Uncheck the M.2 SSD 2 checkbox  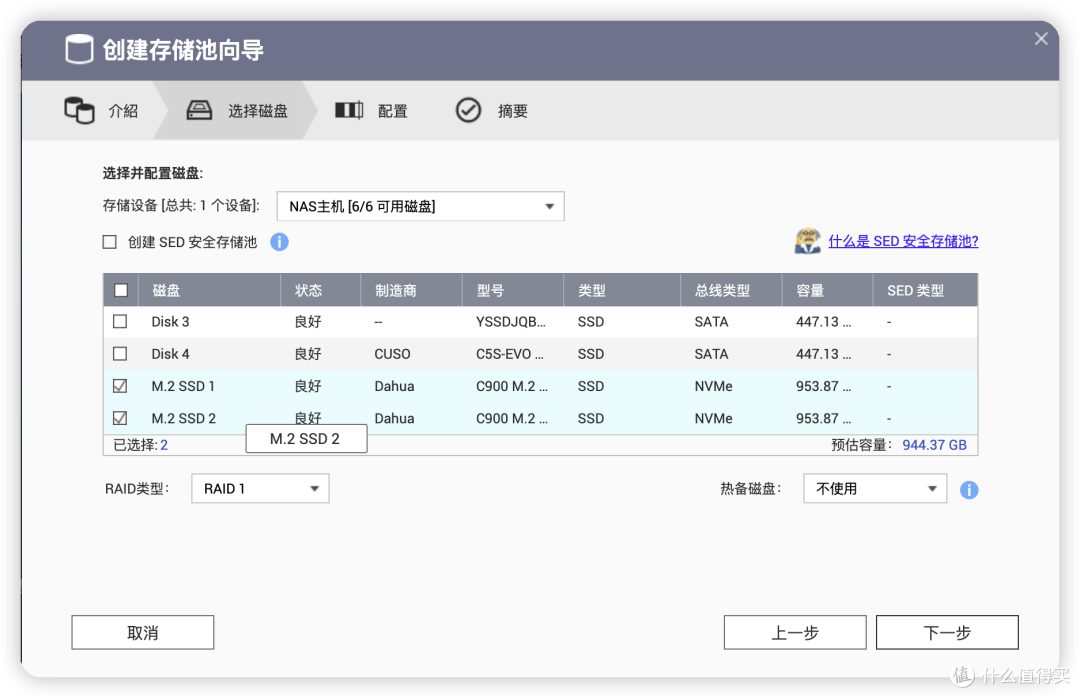tap(120, 418)
